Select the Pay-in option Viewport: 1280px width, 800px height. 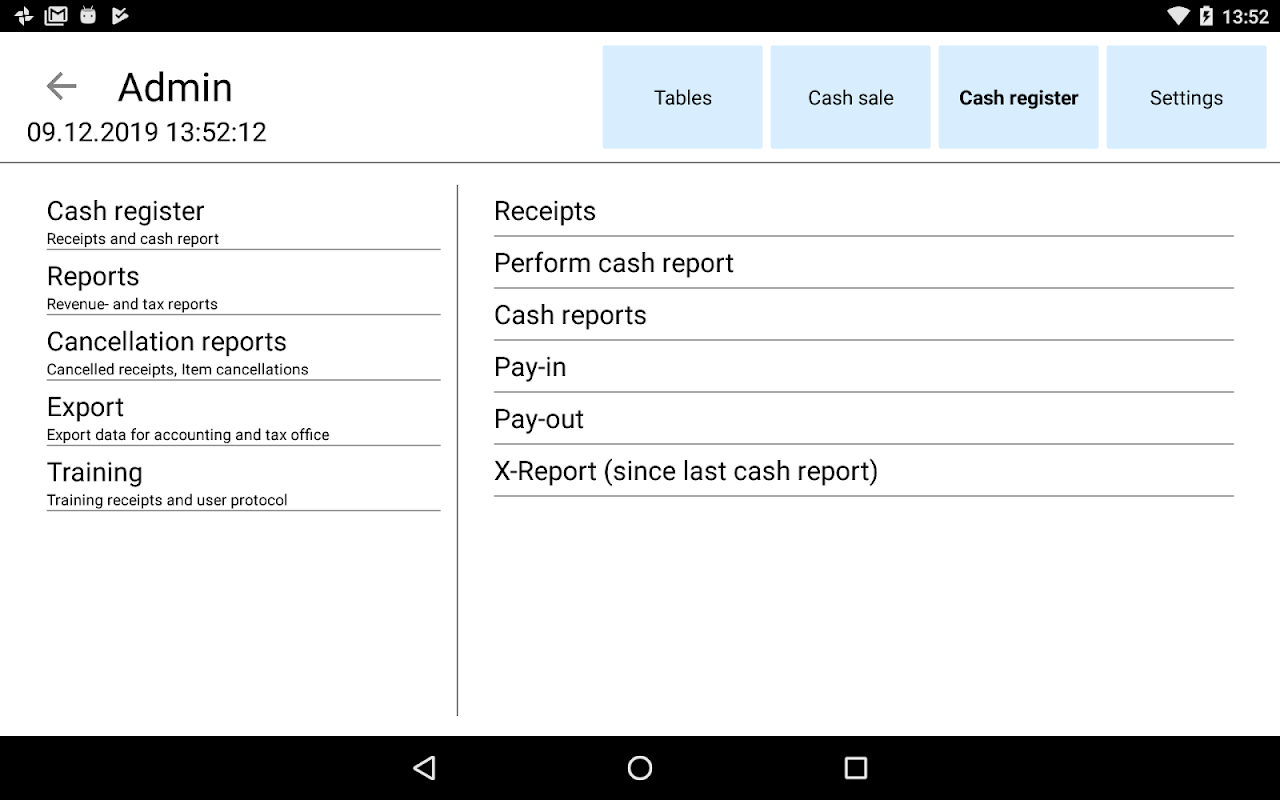tap(864, 367)
